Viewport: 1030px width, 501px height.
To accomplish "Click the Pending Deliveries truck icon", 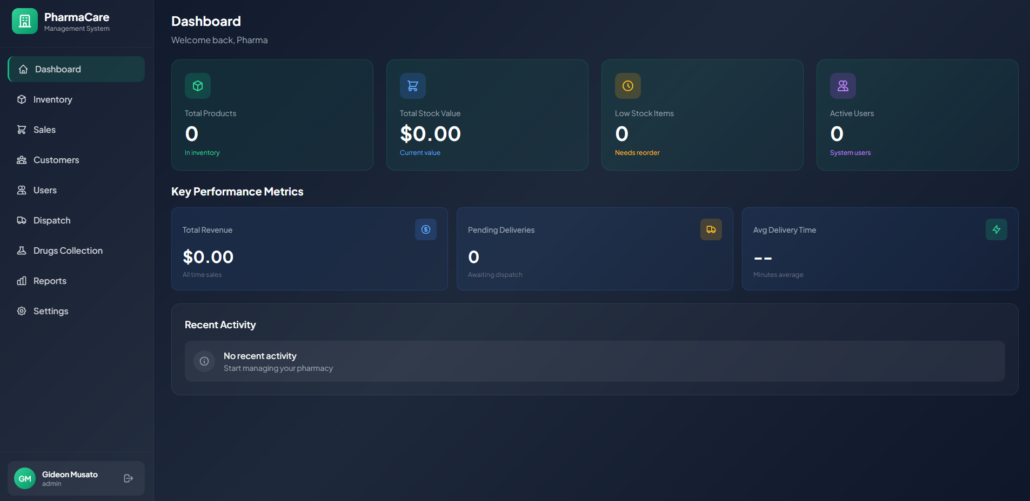I will [711, 230].
